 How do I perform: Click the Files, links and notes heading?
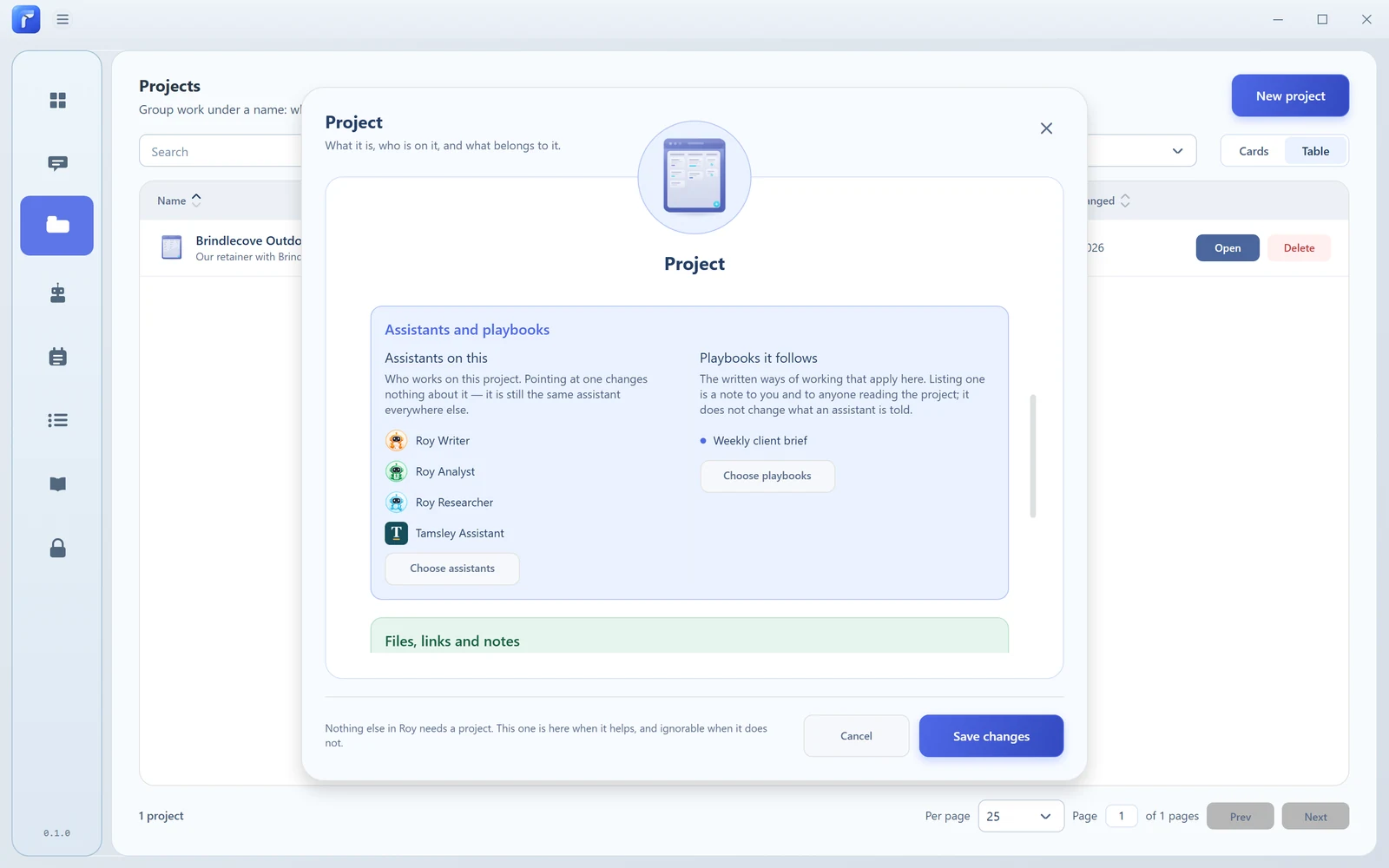[x=452, y=641]
